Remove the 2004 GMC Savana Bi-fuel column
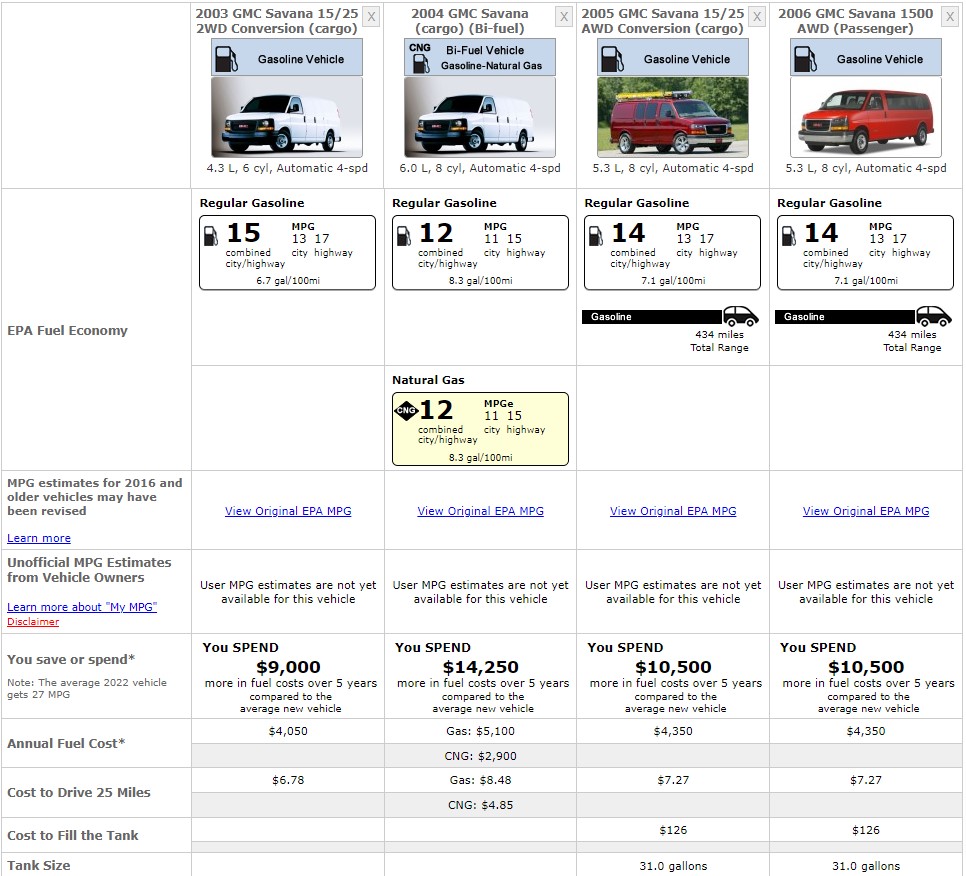The height and width of the screenshot is (876, 966). tap(564, 17)
